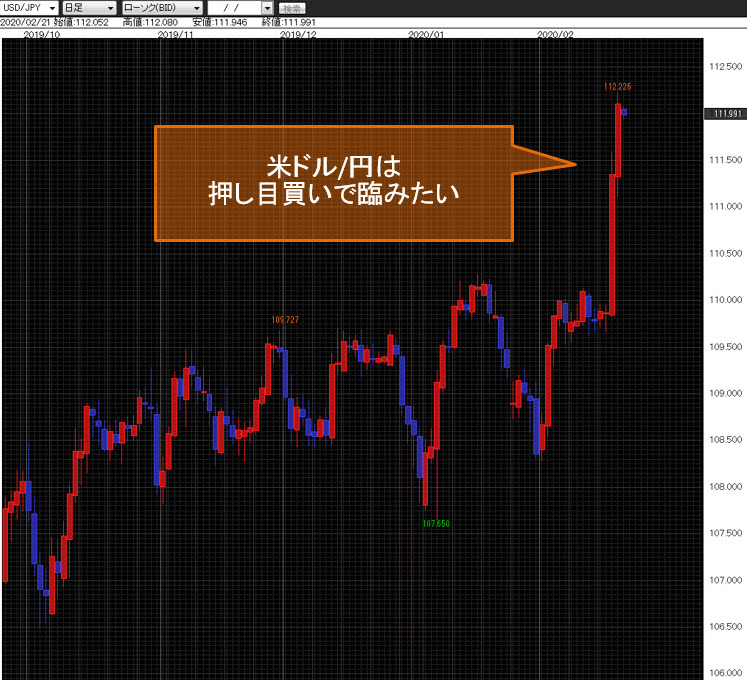Click the 2019/10 axis label
Screen dimensions: 748x680
click(42, 34)
